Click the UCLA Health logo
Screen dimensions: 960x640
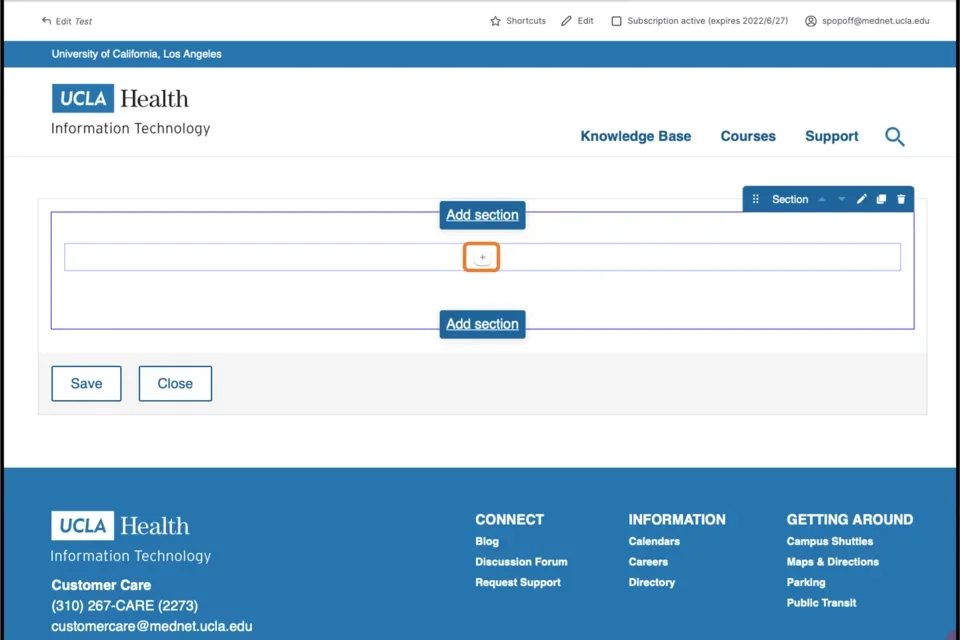coord(120,98)
